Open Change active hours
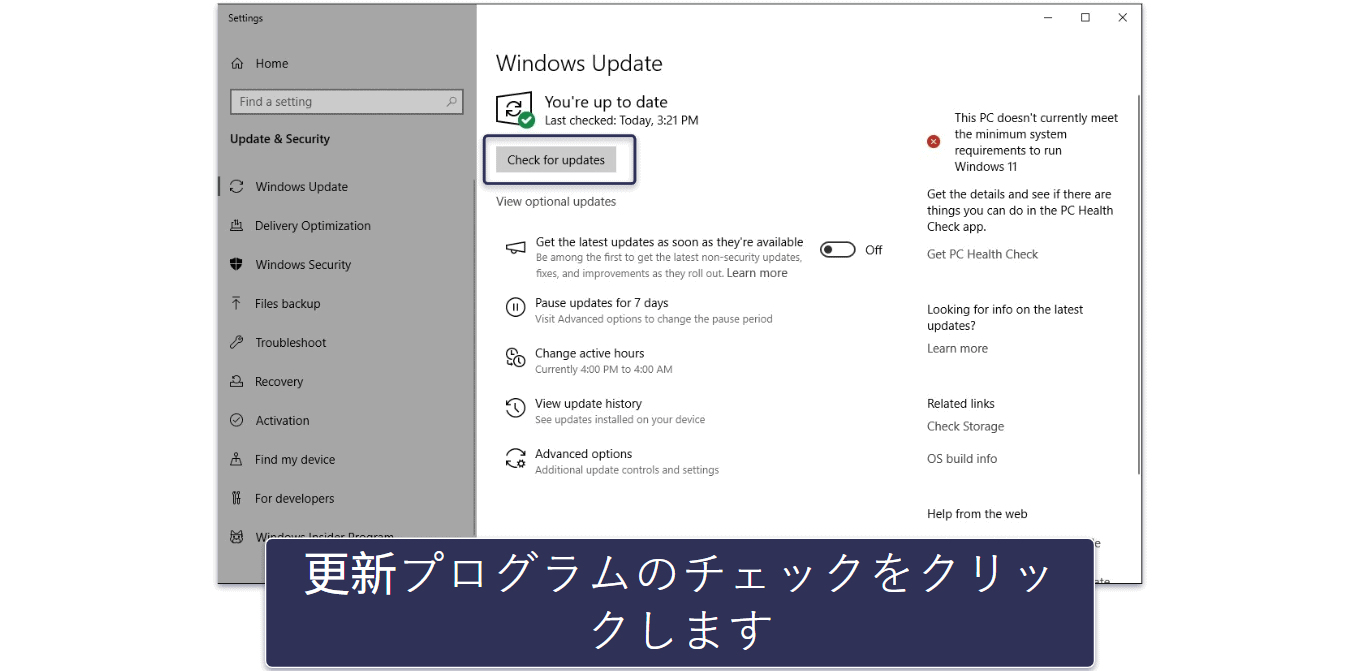 click(589, 353)
